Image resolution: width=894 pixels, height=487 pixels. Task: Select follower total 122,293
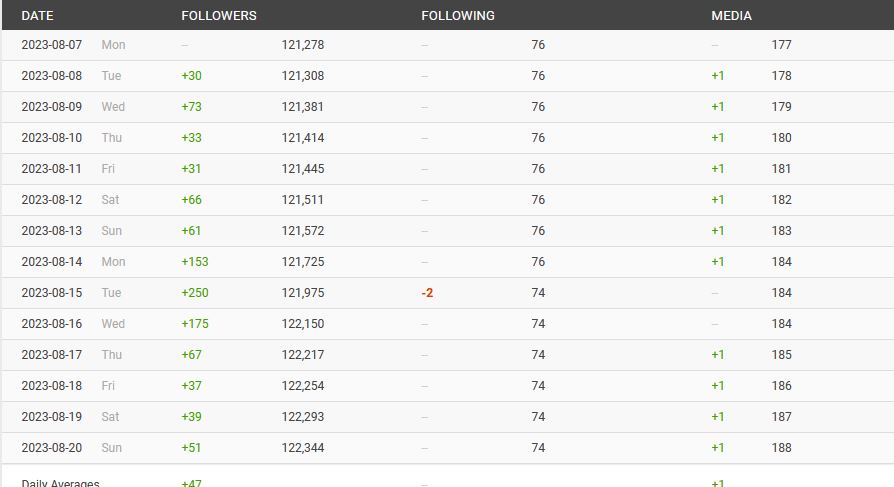point(303,417)
